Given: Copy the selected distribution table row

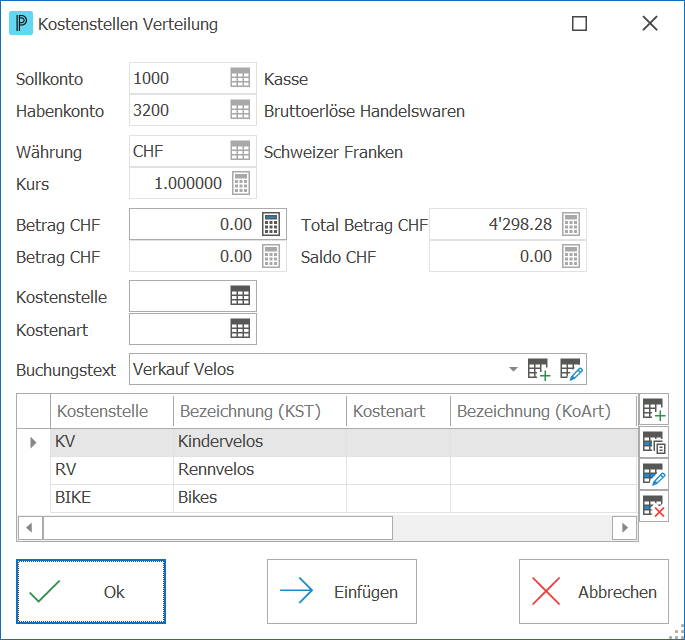Looking at the screenshot, I should (654, 442).
